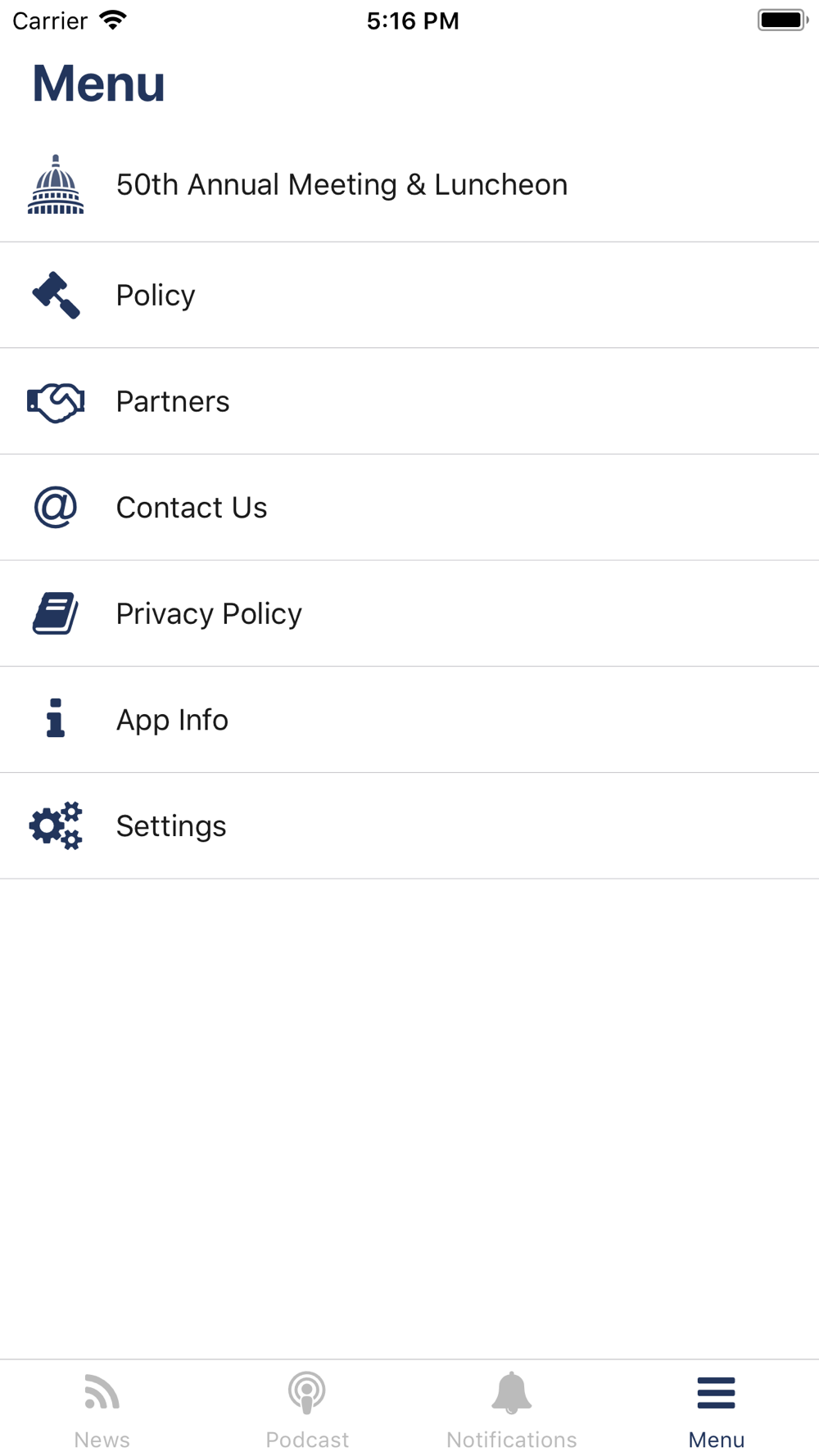The width and height of the screenshot is (819, 1456).
Task: Tap the Notifications bell icon
Action: point(512,1393)
